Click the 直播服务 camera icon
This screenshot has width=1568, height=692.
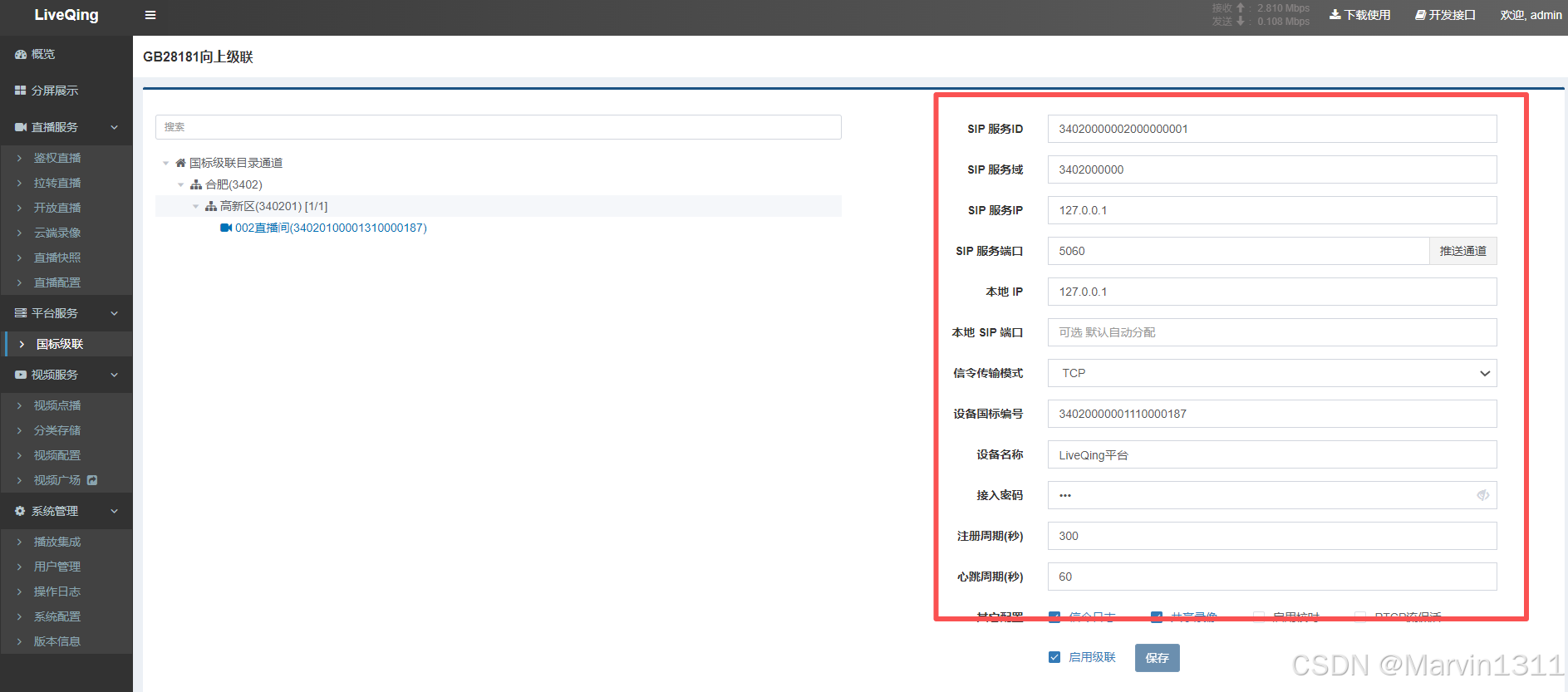21,127
